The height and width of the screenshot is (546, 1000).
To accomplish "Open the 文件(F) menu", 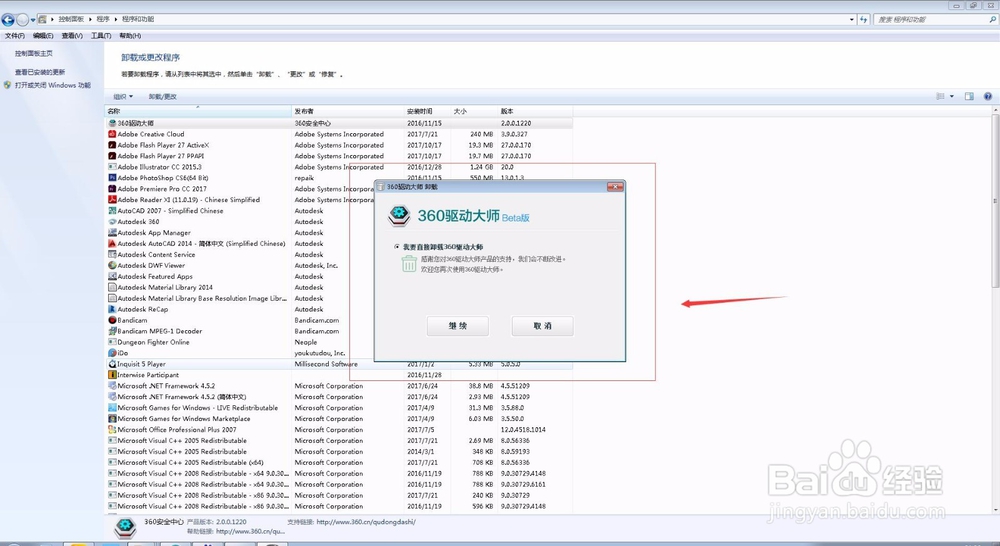I will click(15, 36).
